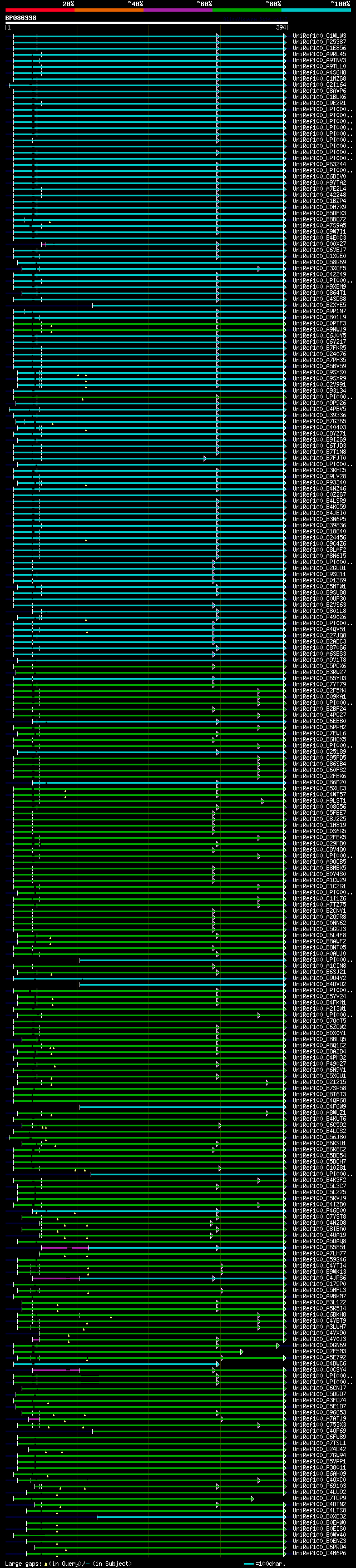Click the yellow large-gap triangle in legend
The width and height of the screenshot is (356, 1568).
click(46, 1563)
